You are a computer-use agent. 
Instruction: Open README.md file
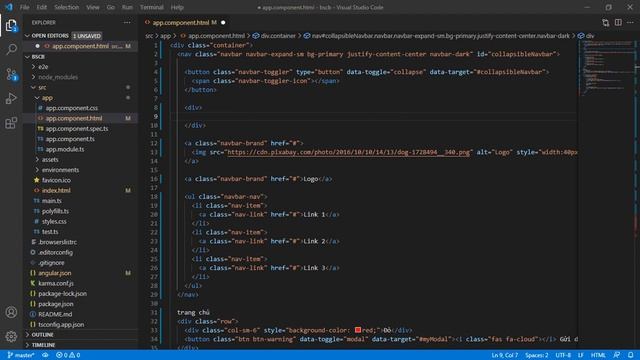pyautogui.click(x=55, y=314)
